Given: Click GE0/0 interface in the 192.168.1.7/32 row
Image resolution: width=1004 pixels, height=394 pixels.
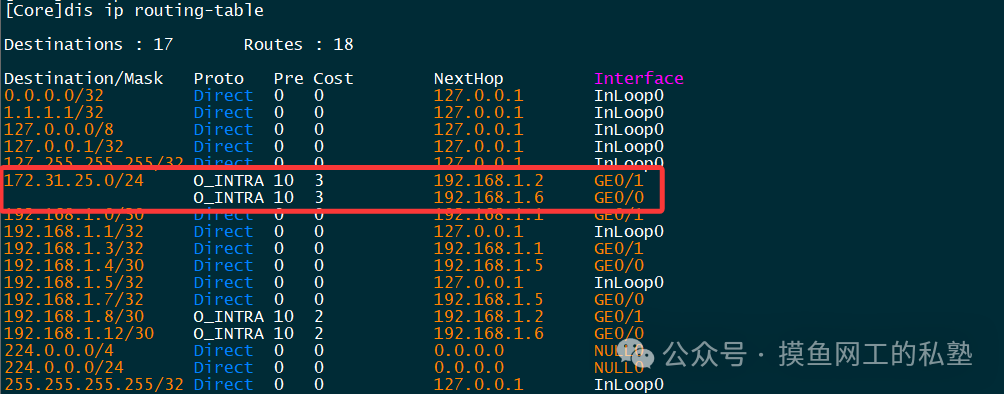Looking at the screenshot, I should click(619, 300).
